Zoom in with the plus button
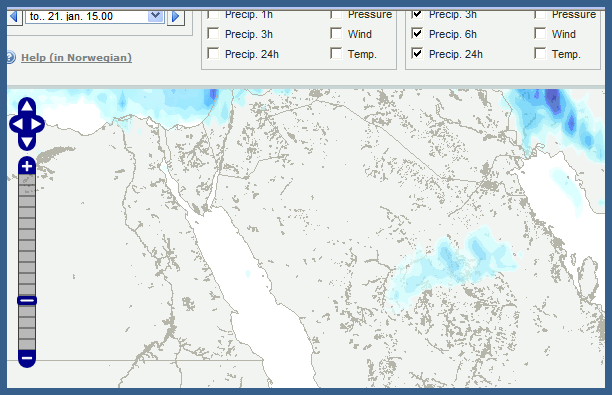The image size is (612, 395). pos(27,167)
